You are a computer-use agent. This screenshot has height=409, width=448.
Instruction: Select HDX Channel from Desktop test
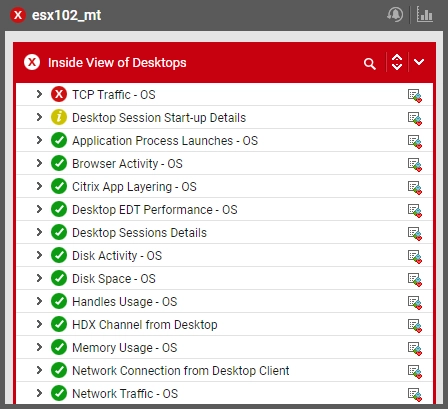click(145, 325)
